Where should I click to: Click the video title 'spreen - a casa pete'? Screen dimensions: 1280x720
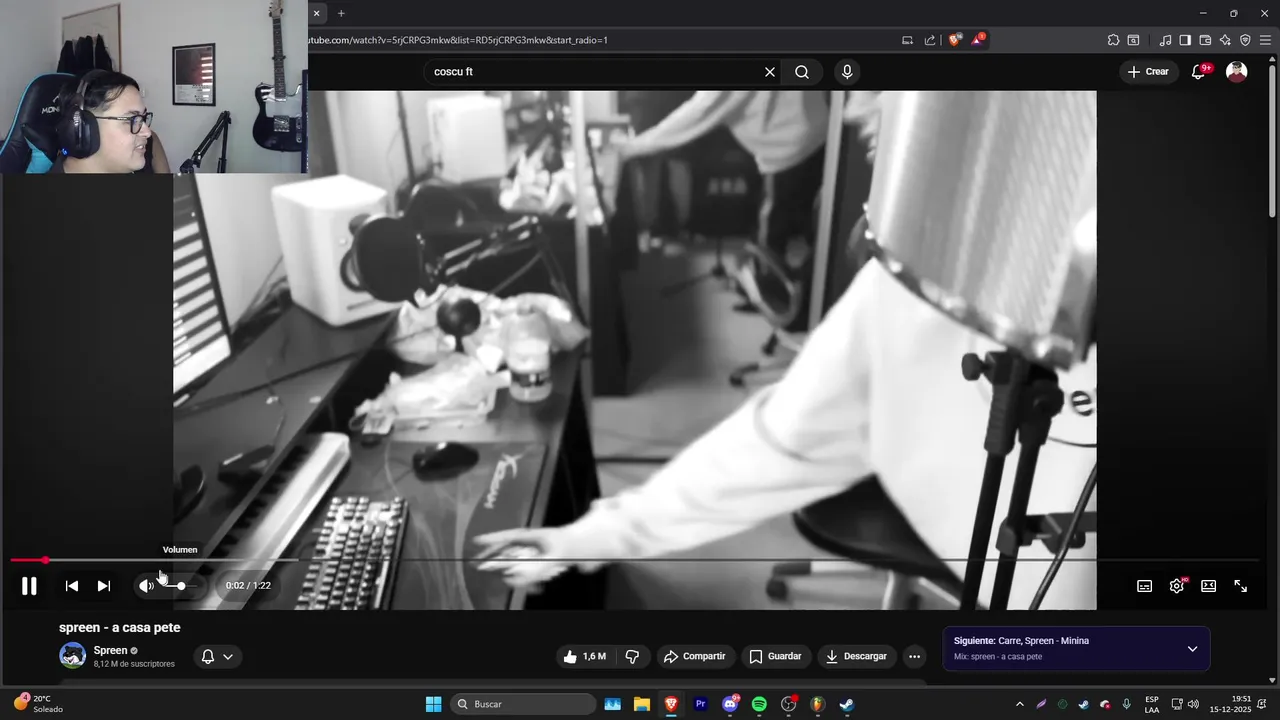point(120,627)
